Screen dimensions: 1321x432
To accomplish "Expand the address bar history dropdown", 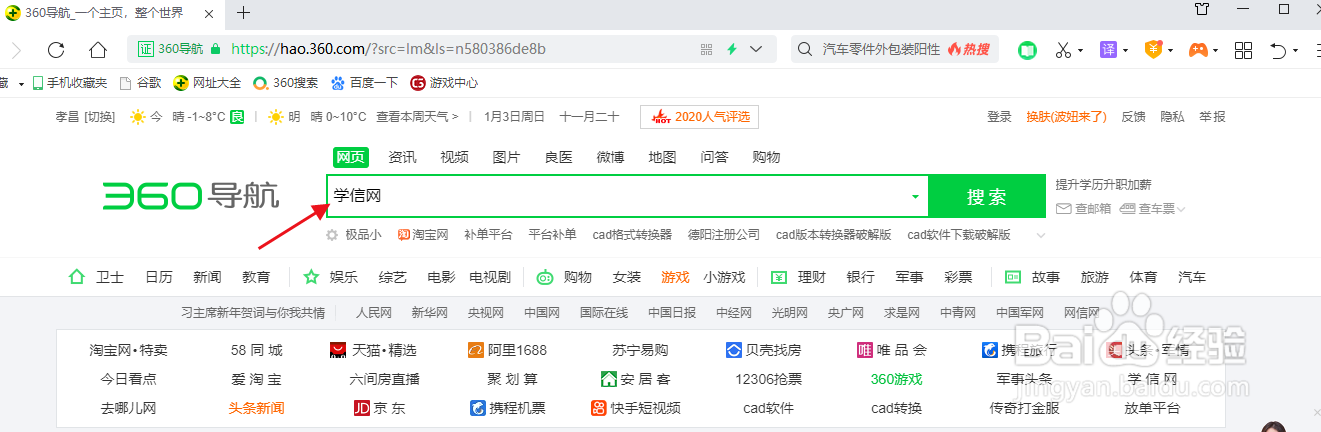I will tap(756, 49).
